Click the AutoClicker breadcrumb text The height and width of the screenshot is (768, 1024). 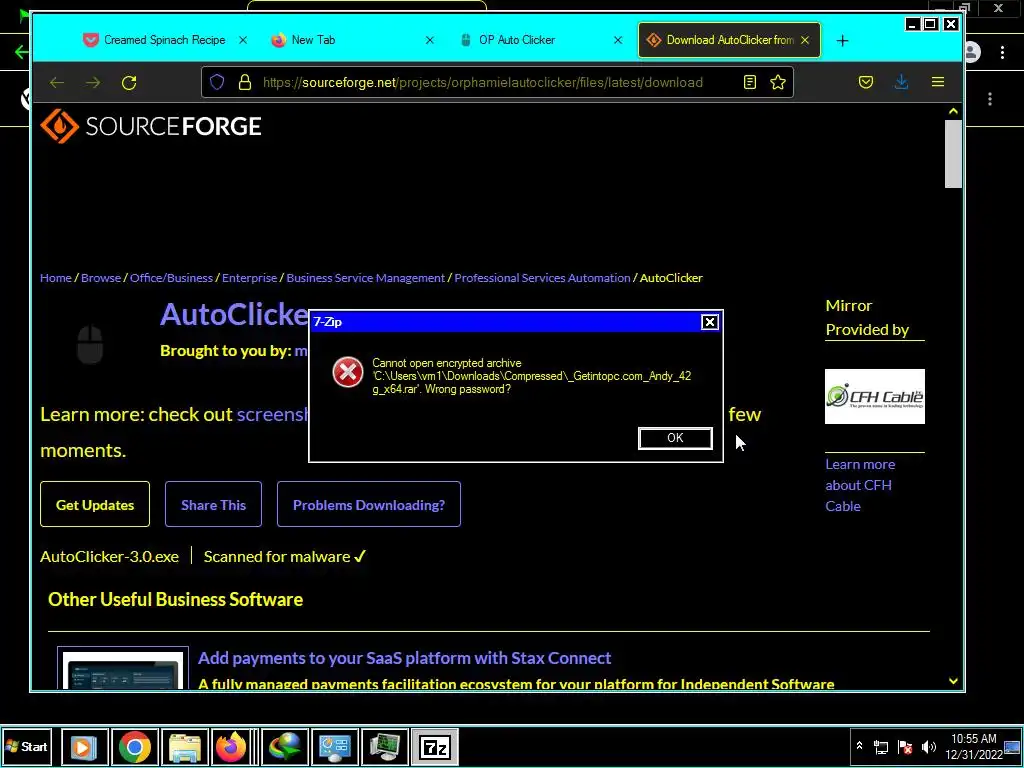671,278
